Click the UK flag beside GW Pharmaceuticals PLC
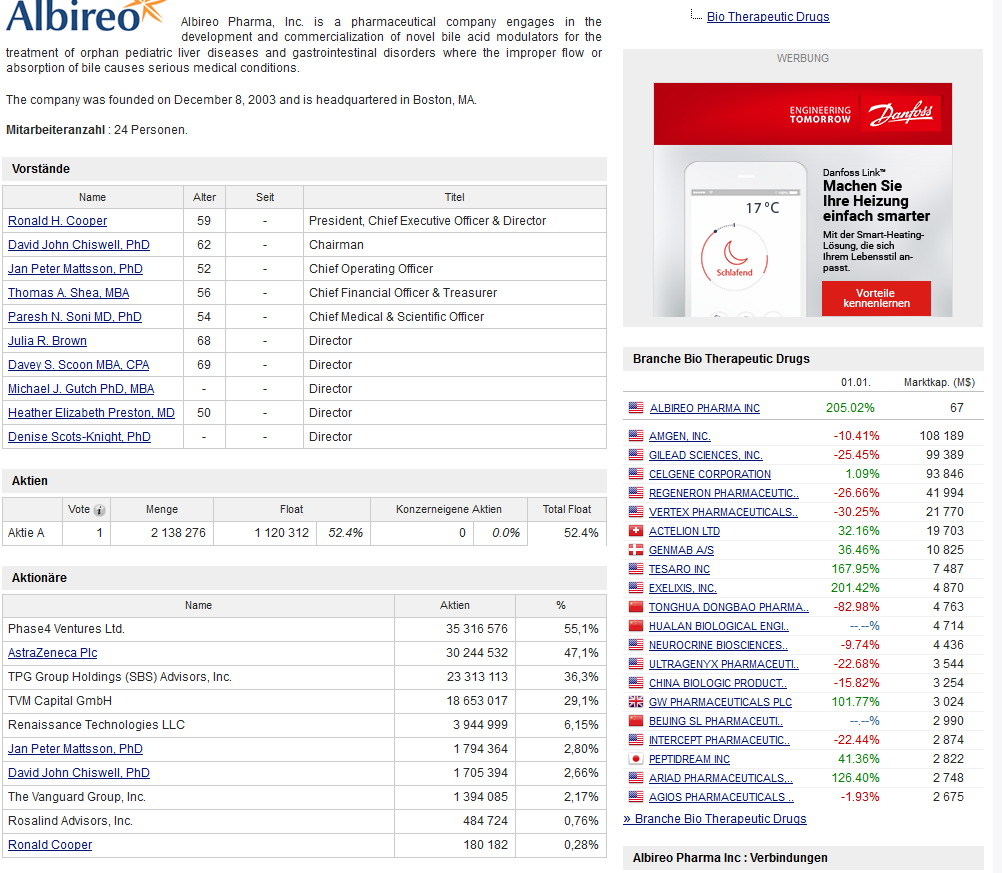Viewport: 1002px width, 873px height. (x=636, y=702)
